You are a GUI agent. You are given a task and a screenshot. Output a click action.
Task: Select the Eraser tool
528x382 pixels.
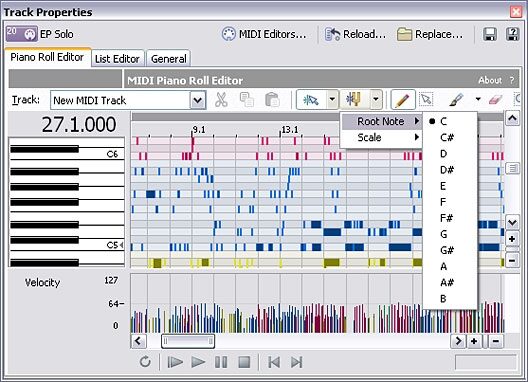pos(495,100)
